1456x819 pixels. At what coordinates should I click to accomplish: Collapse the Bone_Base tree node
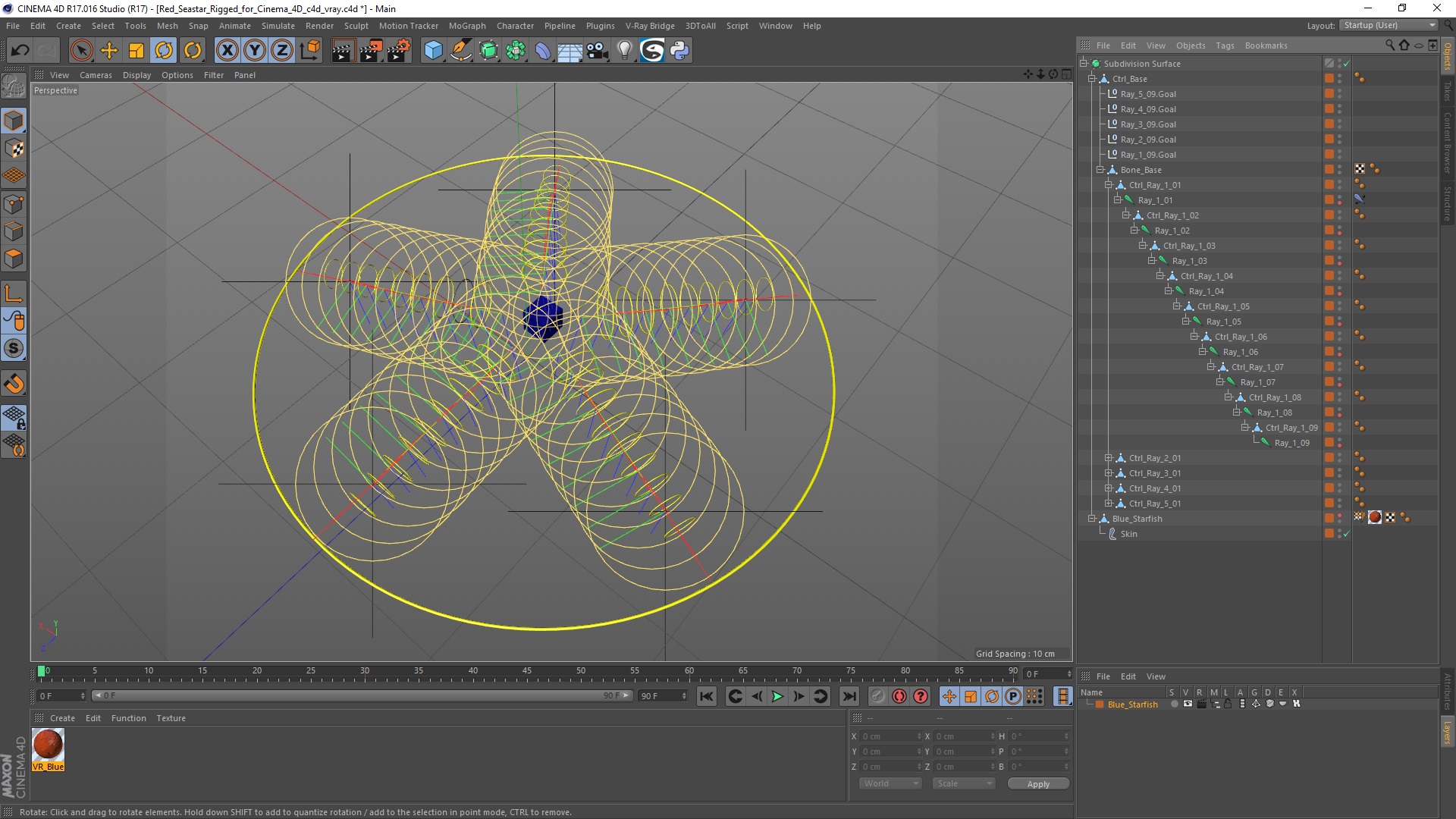point(1100,170)
